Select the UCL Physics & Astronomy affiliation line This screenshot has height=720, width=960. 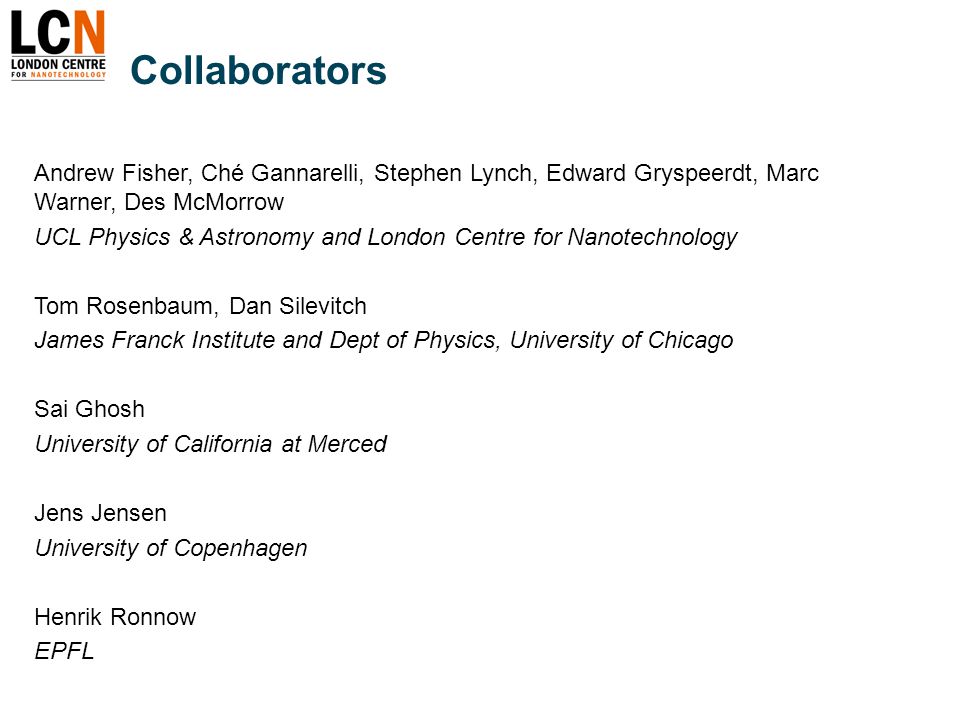click(386, 237)
